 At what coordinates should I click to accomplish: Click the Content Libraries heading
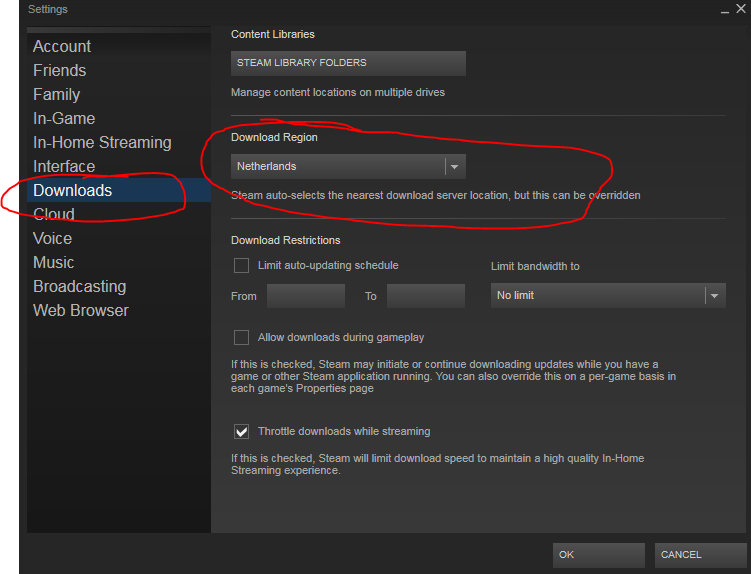273,34
